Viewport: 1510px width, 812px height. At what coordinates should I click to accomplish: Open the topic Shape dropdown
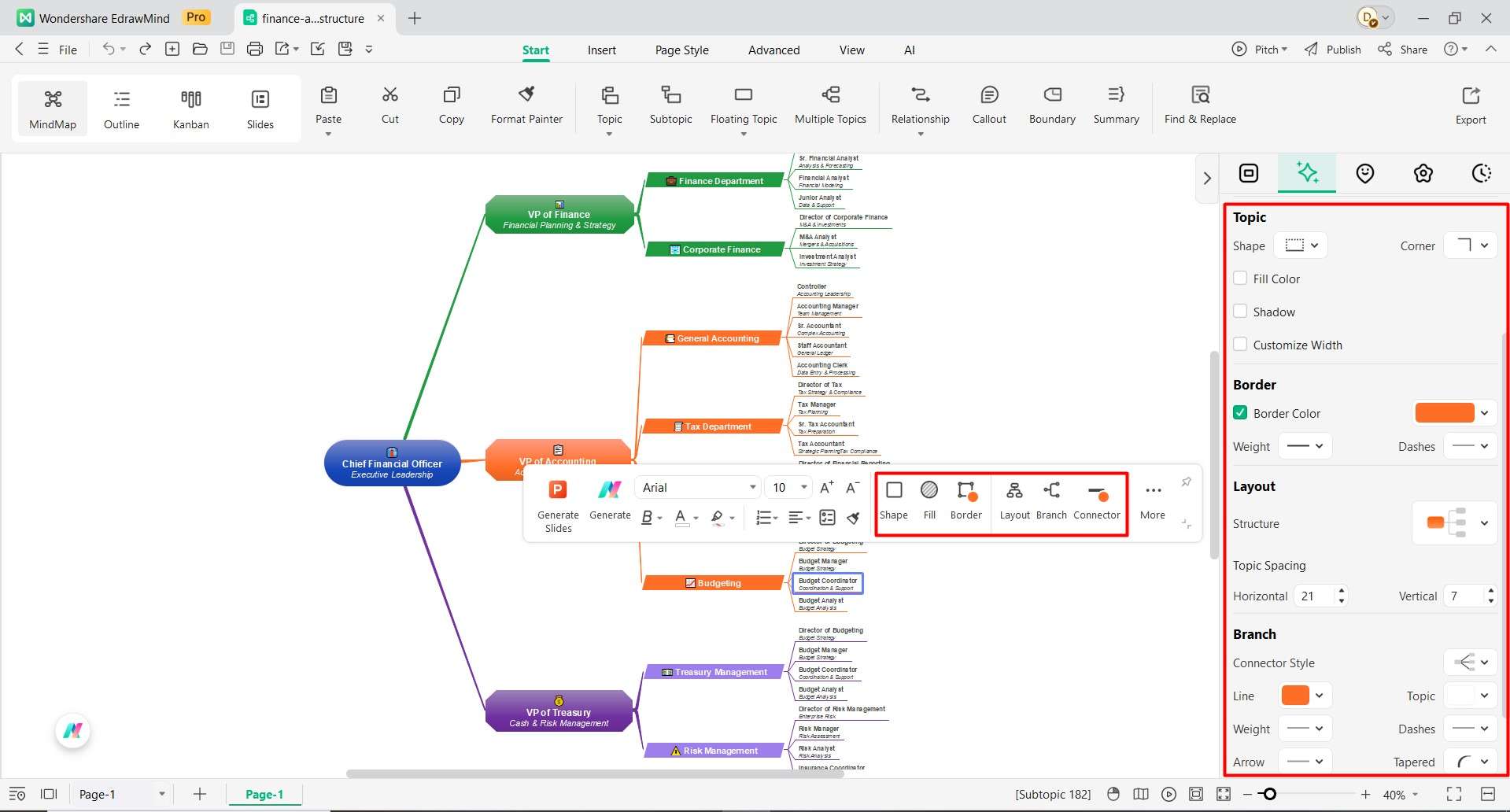coord(1300,245)
